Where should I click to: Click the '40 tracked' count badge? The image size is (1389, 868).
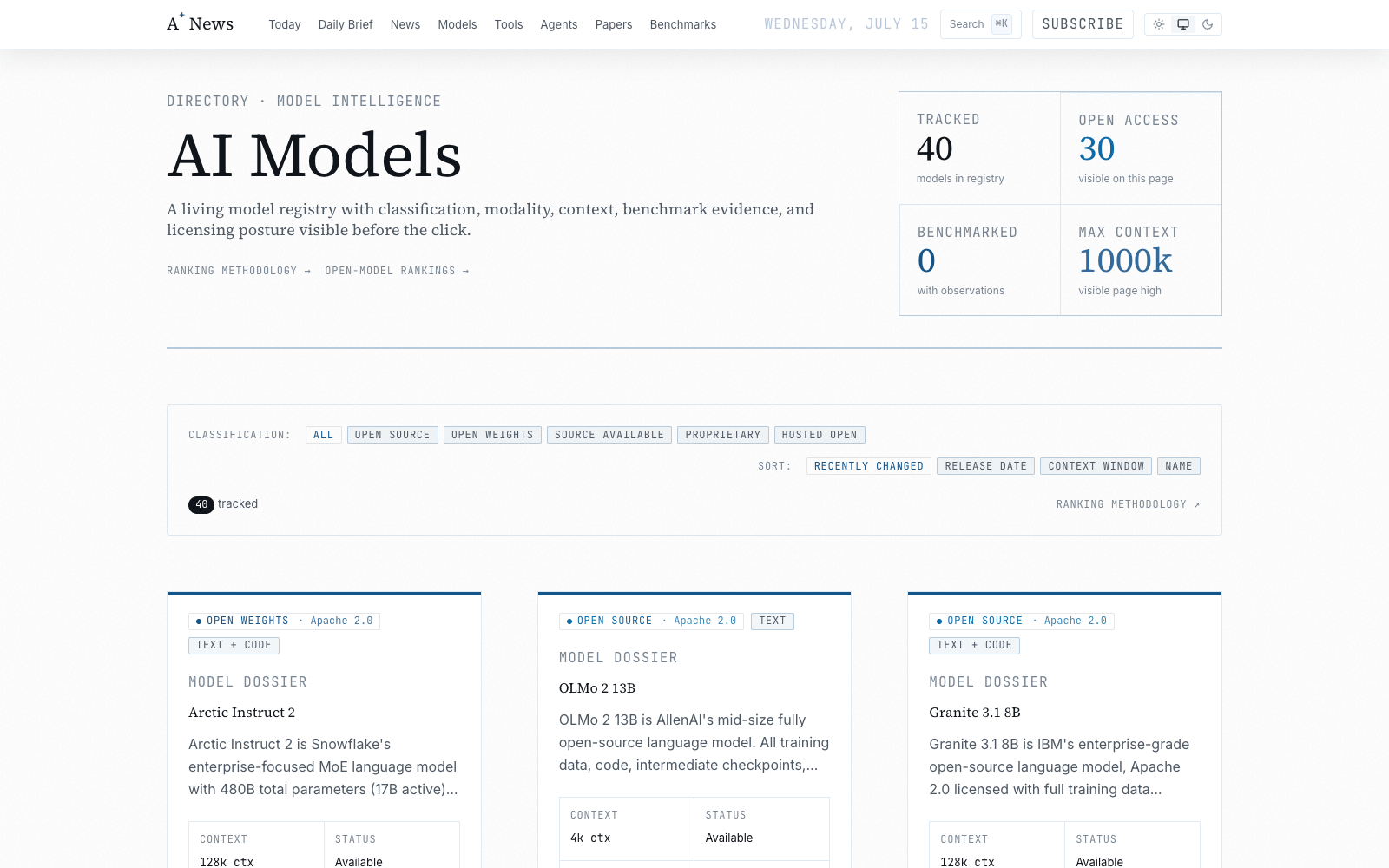pos(223,504)
